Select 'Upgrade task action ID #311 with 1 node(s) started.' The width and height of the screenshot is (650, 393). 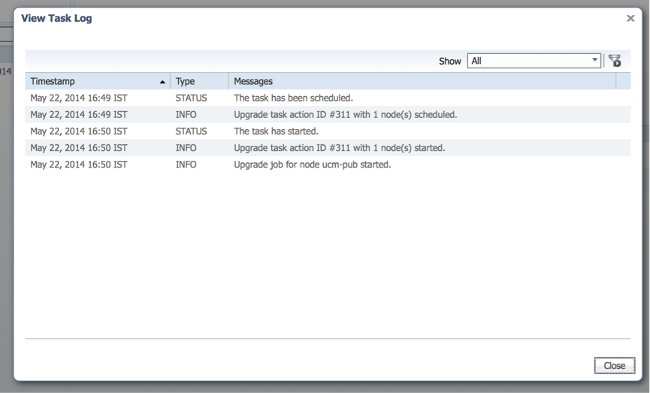340,148
